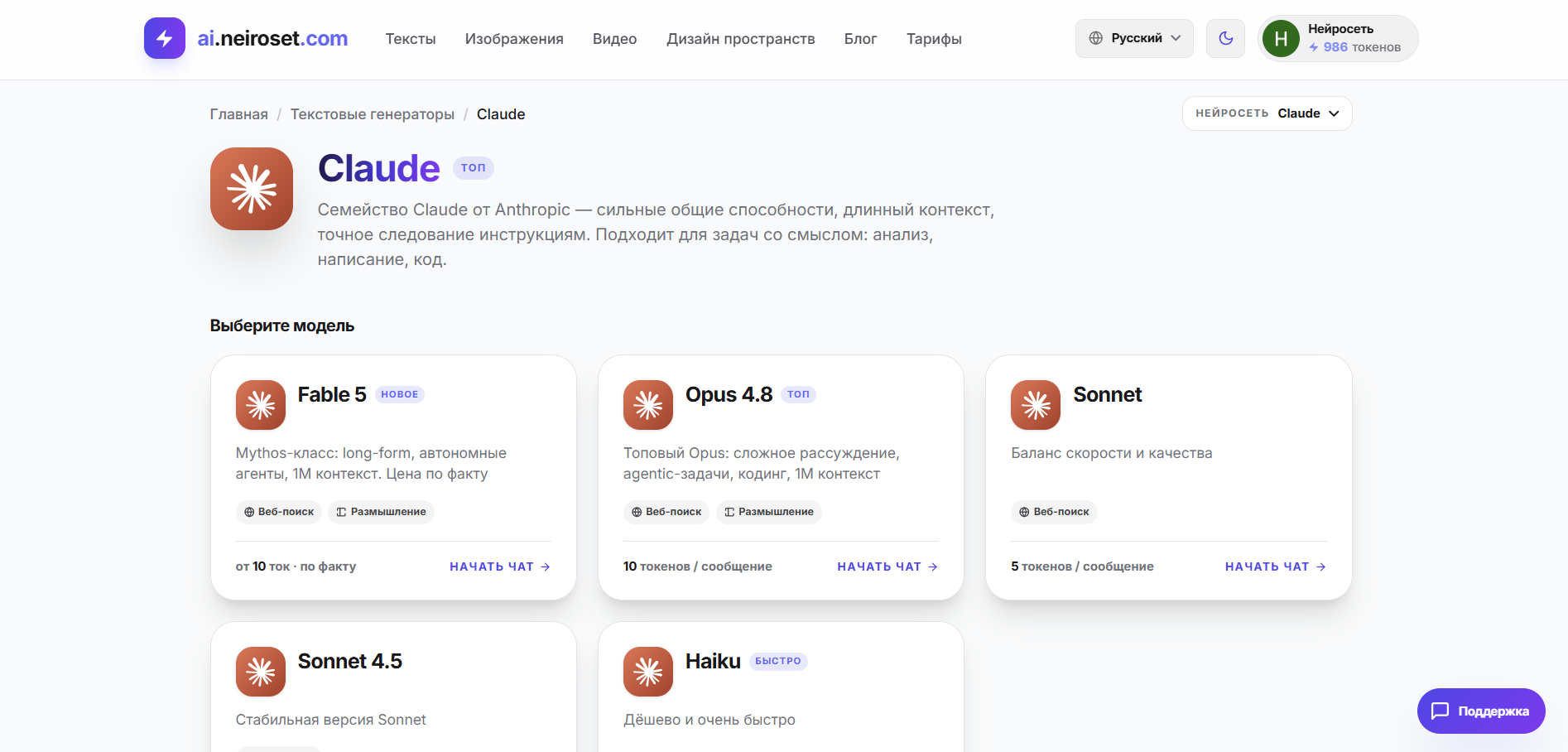The width and height of the screenshot is (1568, 752).
Task: Go to the Тарифы page
Action: (934, 39)
